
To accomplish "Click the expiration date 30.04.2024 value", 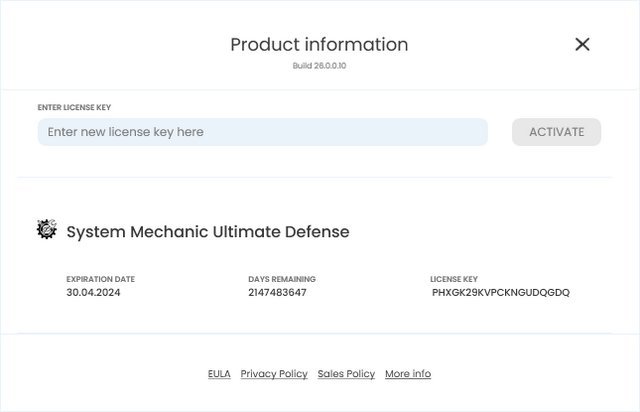I will (x=93, y=293).
